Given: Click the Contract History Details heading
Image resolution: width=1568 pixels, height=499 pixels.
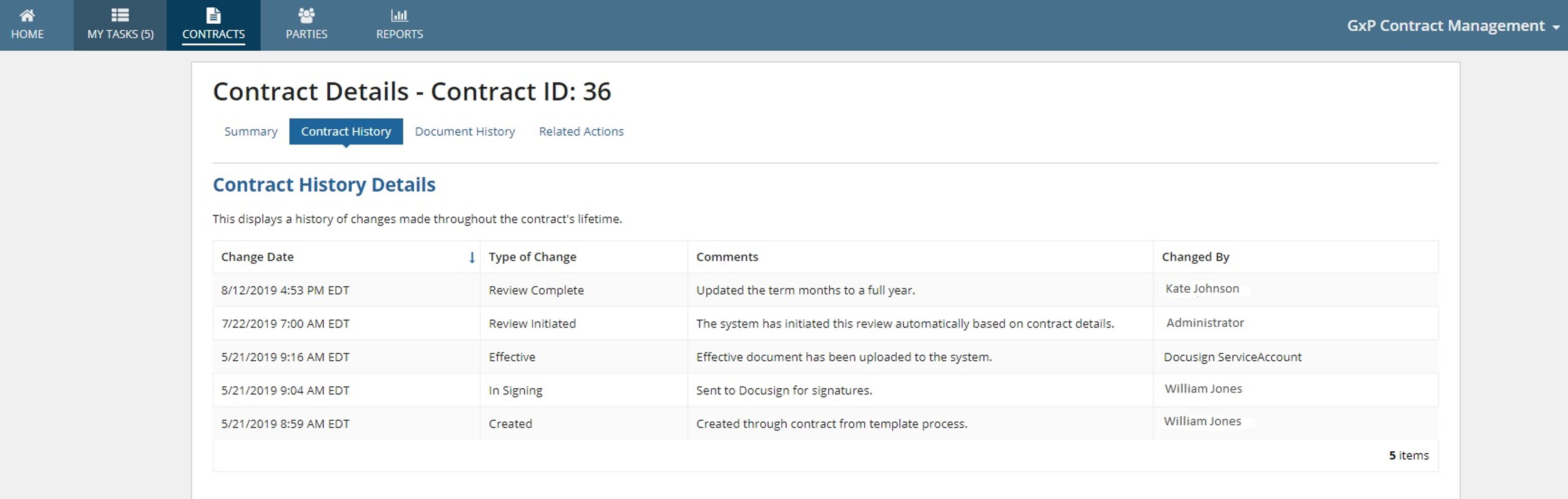Looking at the screenshot, I should coord(324,185).
